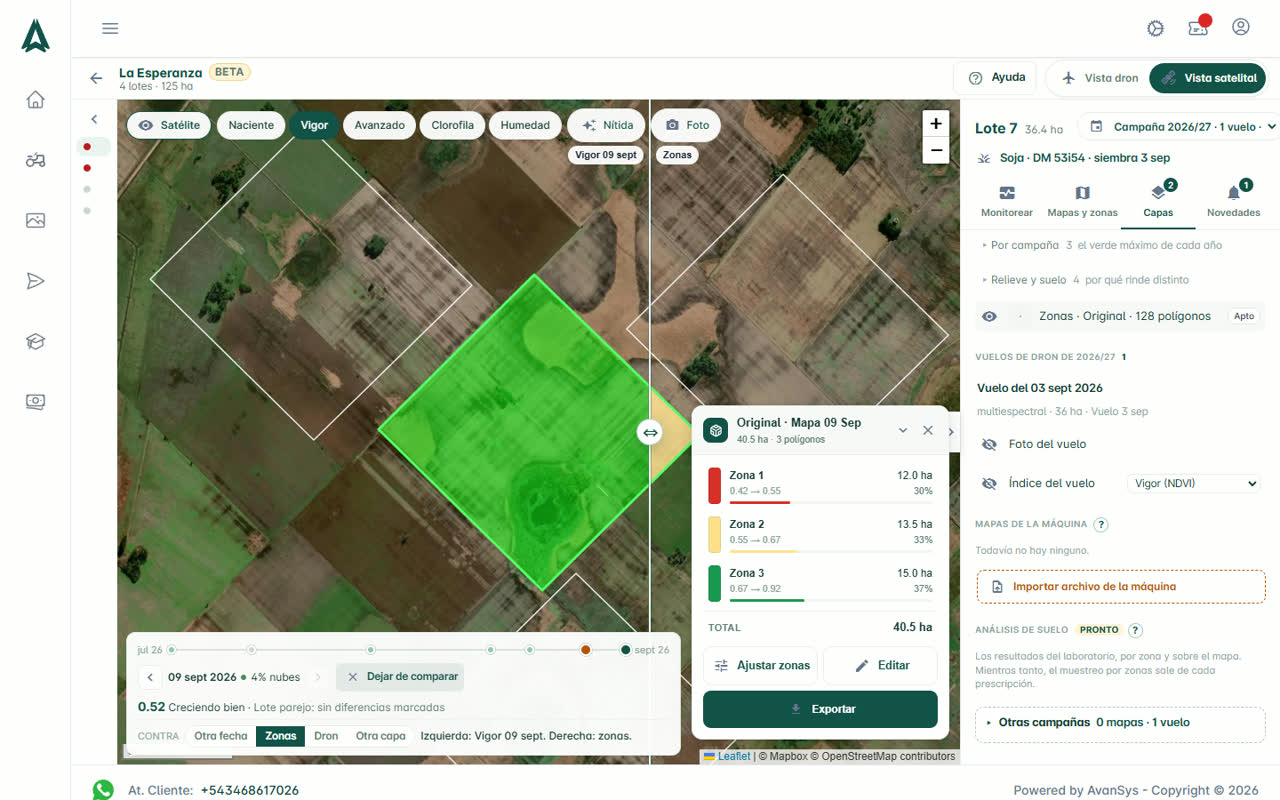Switch to Monitorear tab
This screenshot has height=800, width=1280.
pos(1007,201)
